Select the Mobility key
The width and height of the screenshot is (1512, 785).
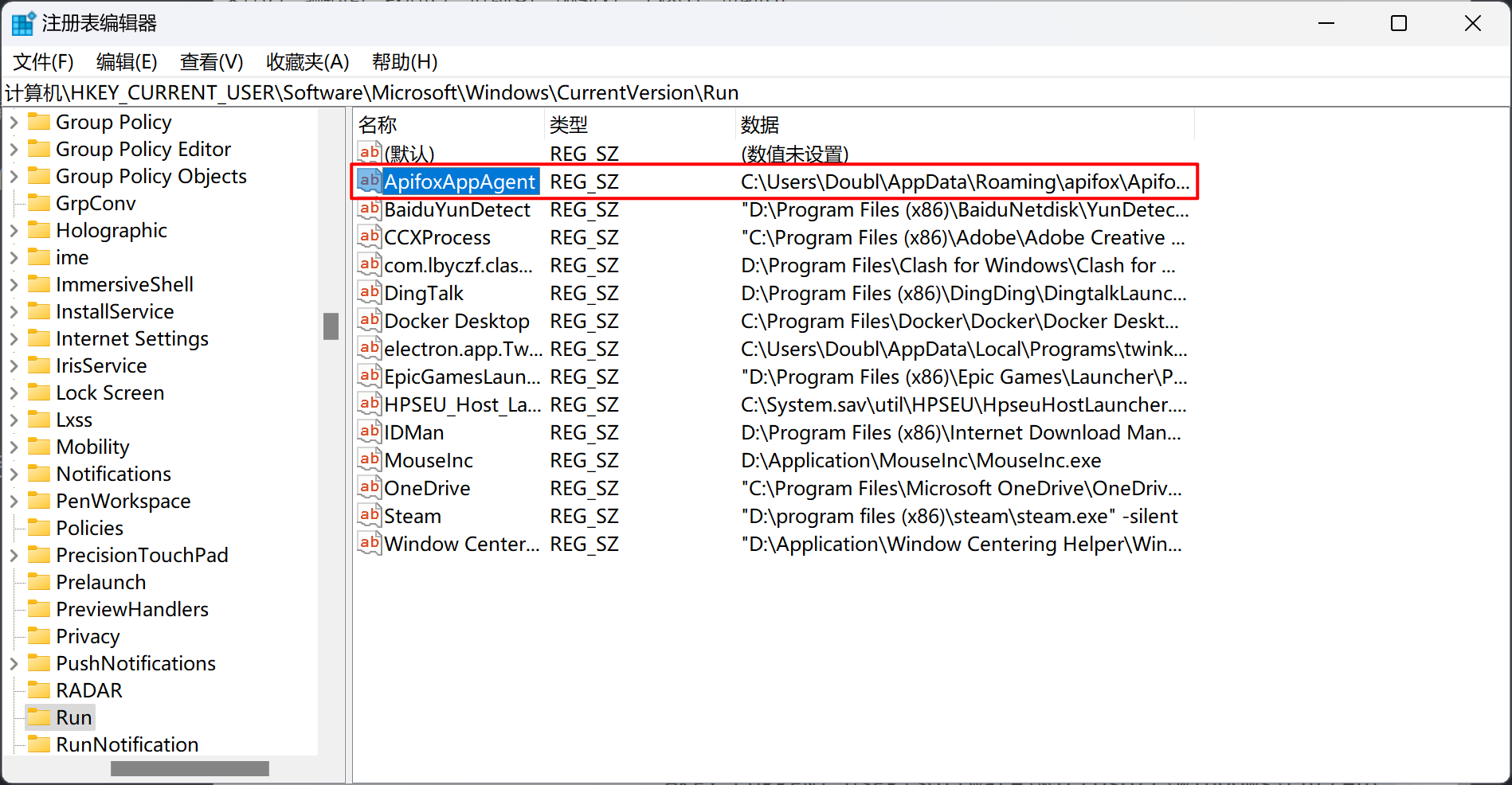92,447
